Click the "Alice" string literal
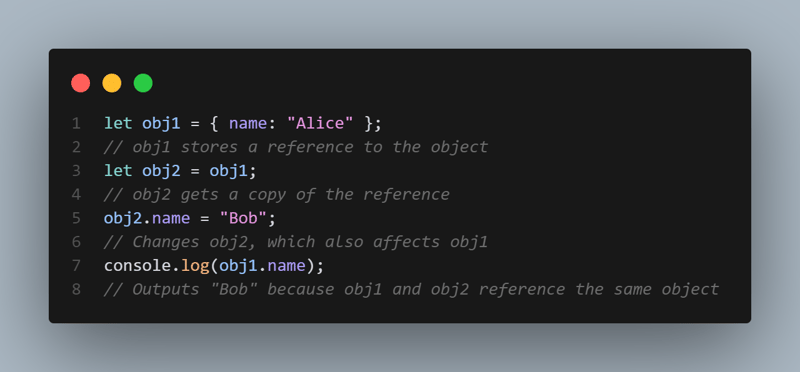The width and height of the screenshot is (800, 372). [320, 123]
